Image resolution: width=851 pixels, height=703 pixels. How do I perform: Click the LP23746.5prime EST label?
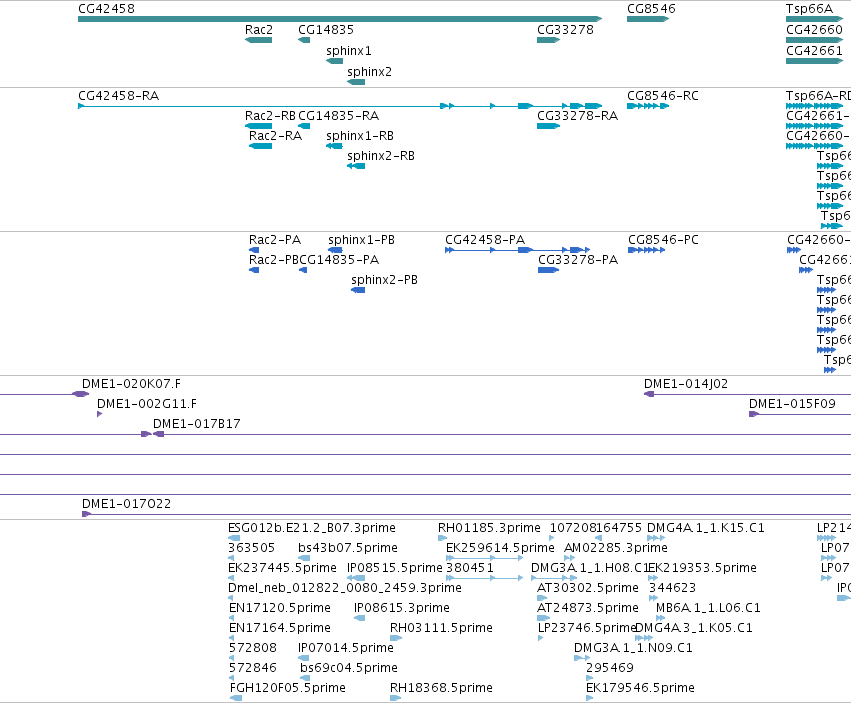[587, 628]
